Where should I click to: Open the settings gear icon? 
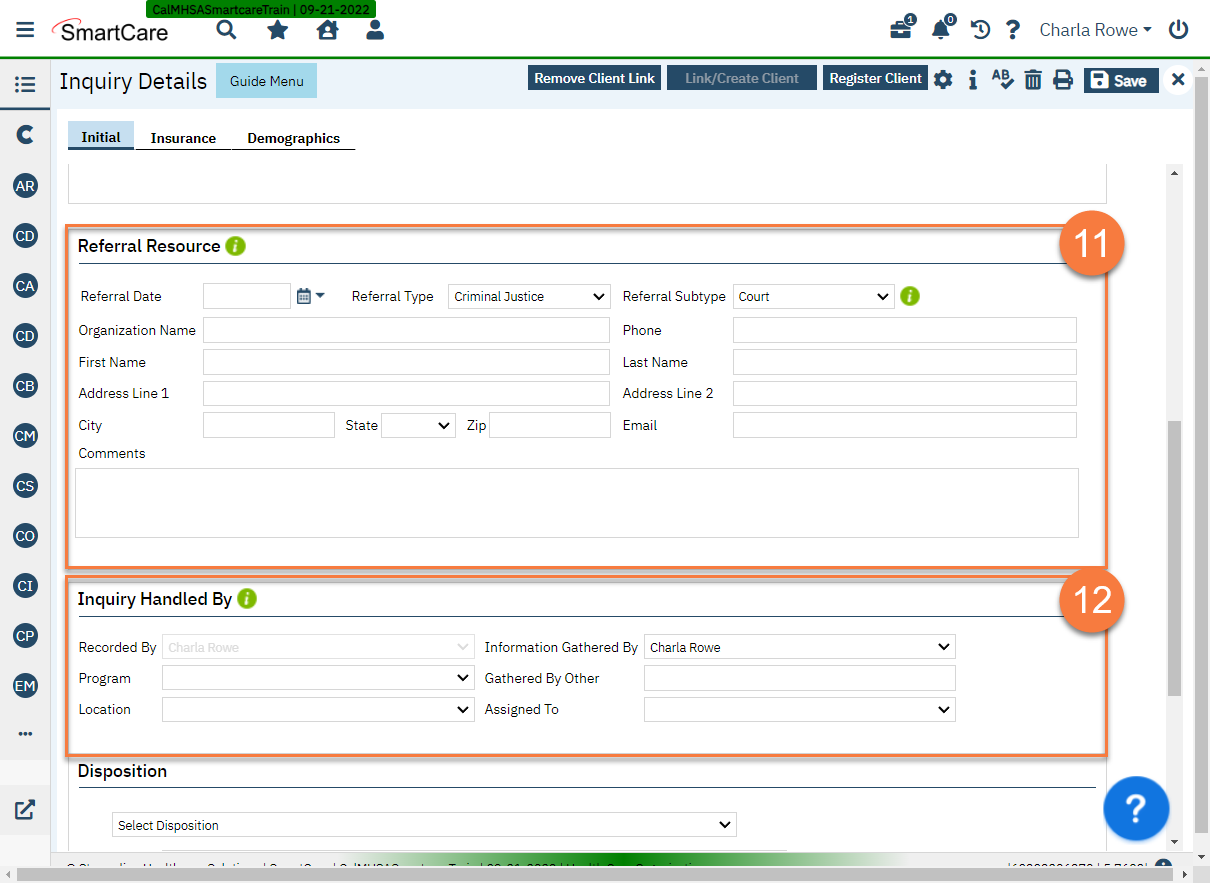943,80
